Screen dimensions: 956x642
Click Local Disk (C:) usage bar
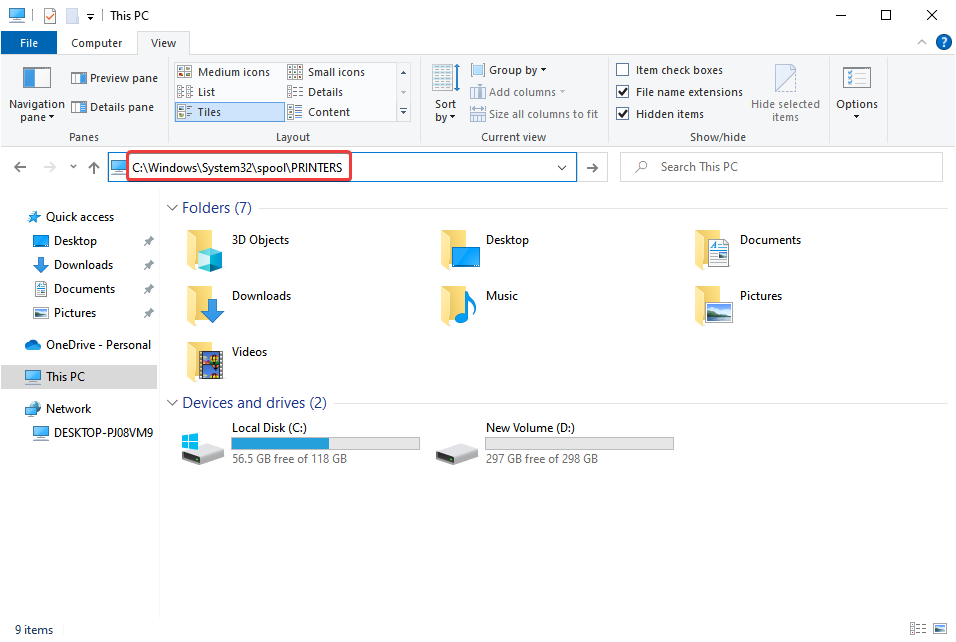tap(326, 444)
